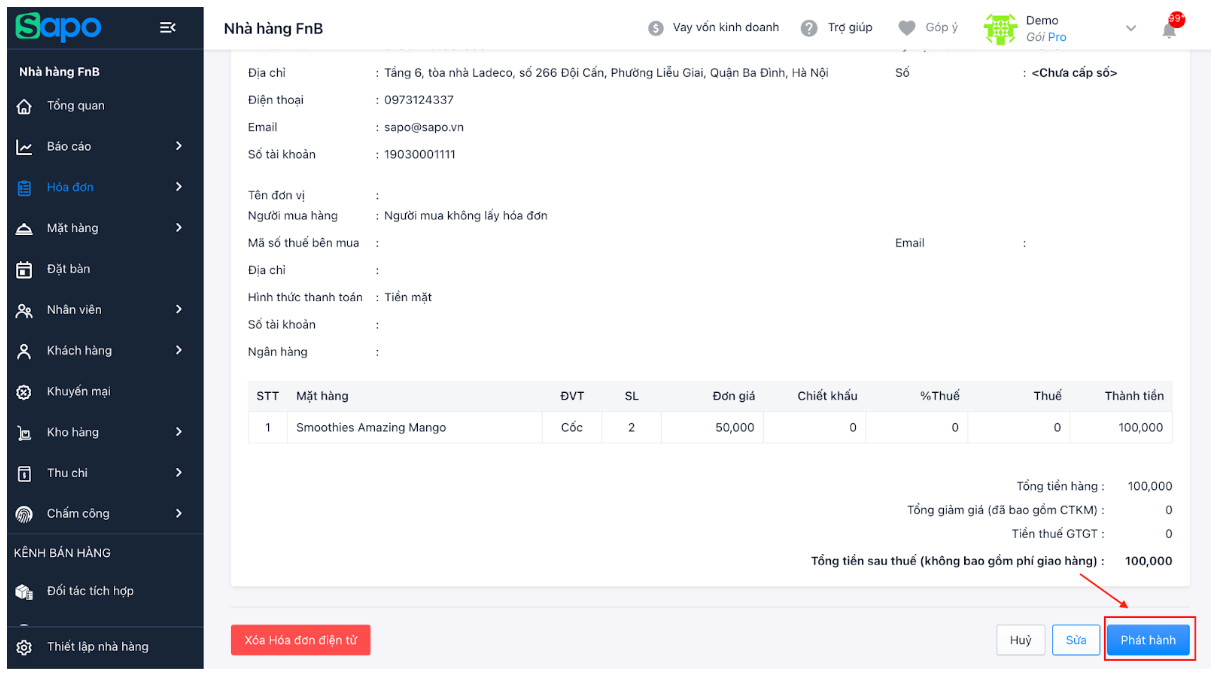1219x676 pixels.
Task: Go to Chấm công menu item
Action: 78,514
